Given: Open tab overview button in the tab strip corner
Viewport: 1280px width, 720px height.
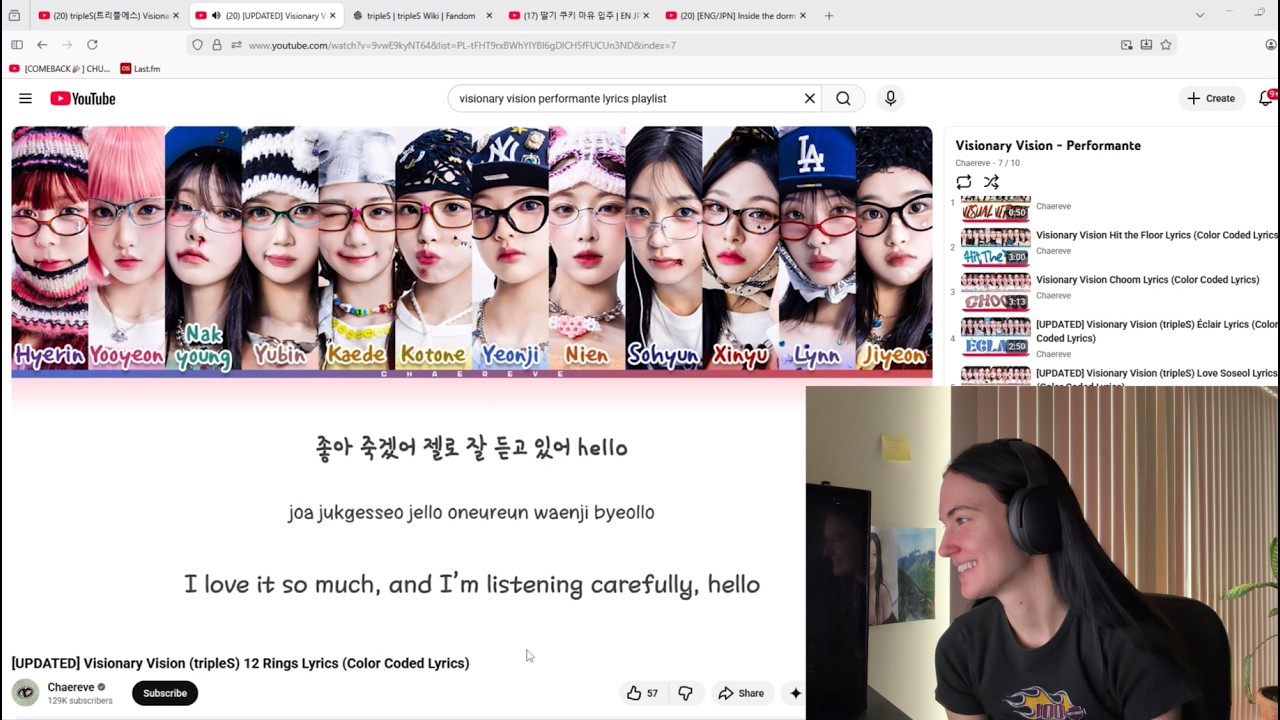Looking at the screenshot, I should coord(14,15).
